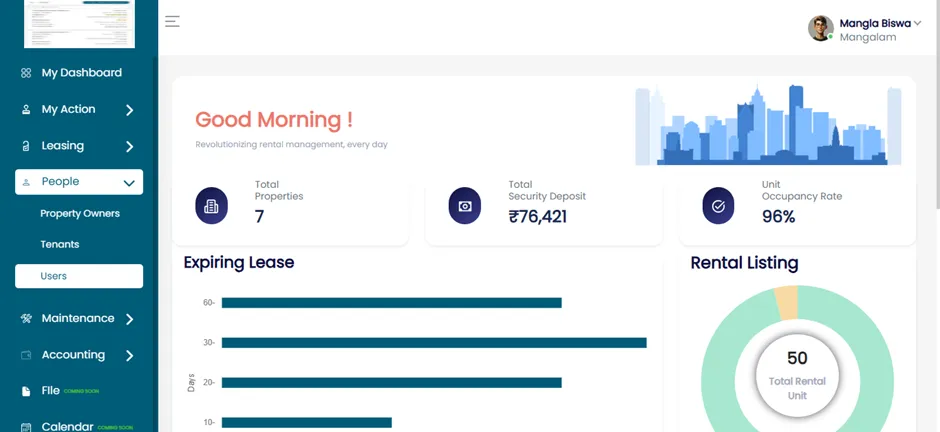
Task: Click the Leasing icon in sidebar
Action: click(26, 146)
